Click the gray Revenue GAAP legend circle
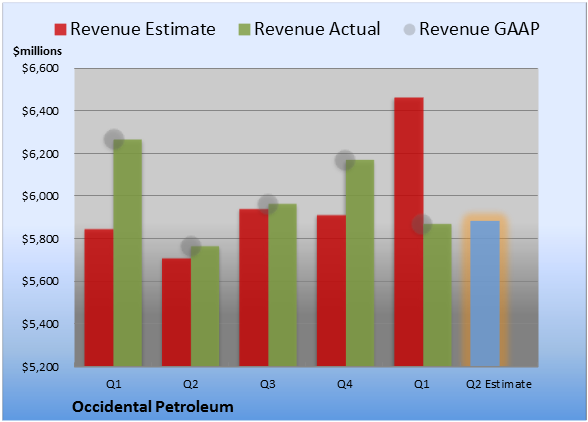The image size is (588, 422). pyautogui.click(x=410, y=29)
